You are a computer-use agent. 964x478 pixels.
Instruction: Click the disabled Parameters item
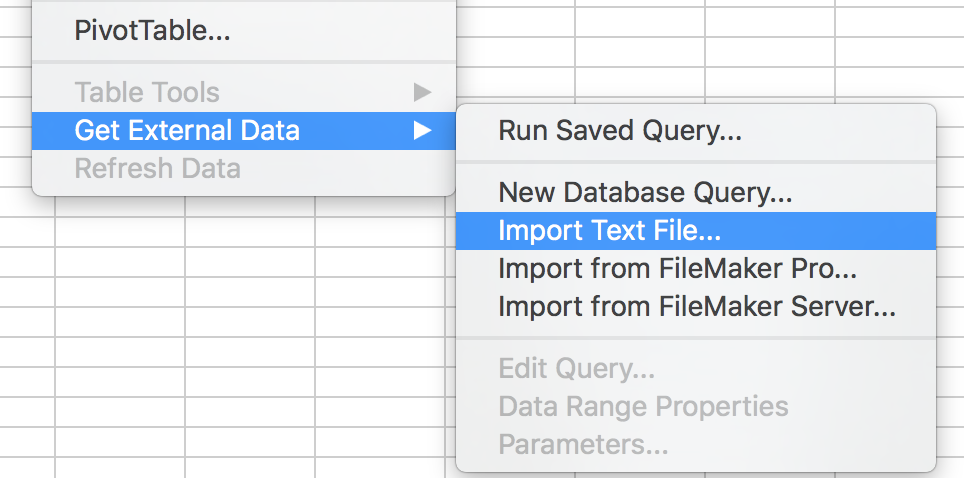(x=582, y=443)
